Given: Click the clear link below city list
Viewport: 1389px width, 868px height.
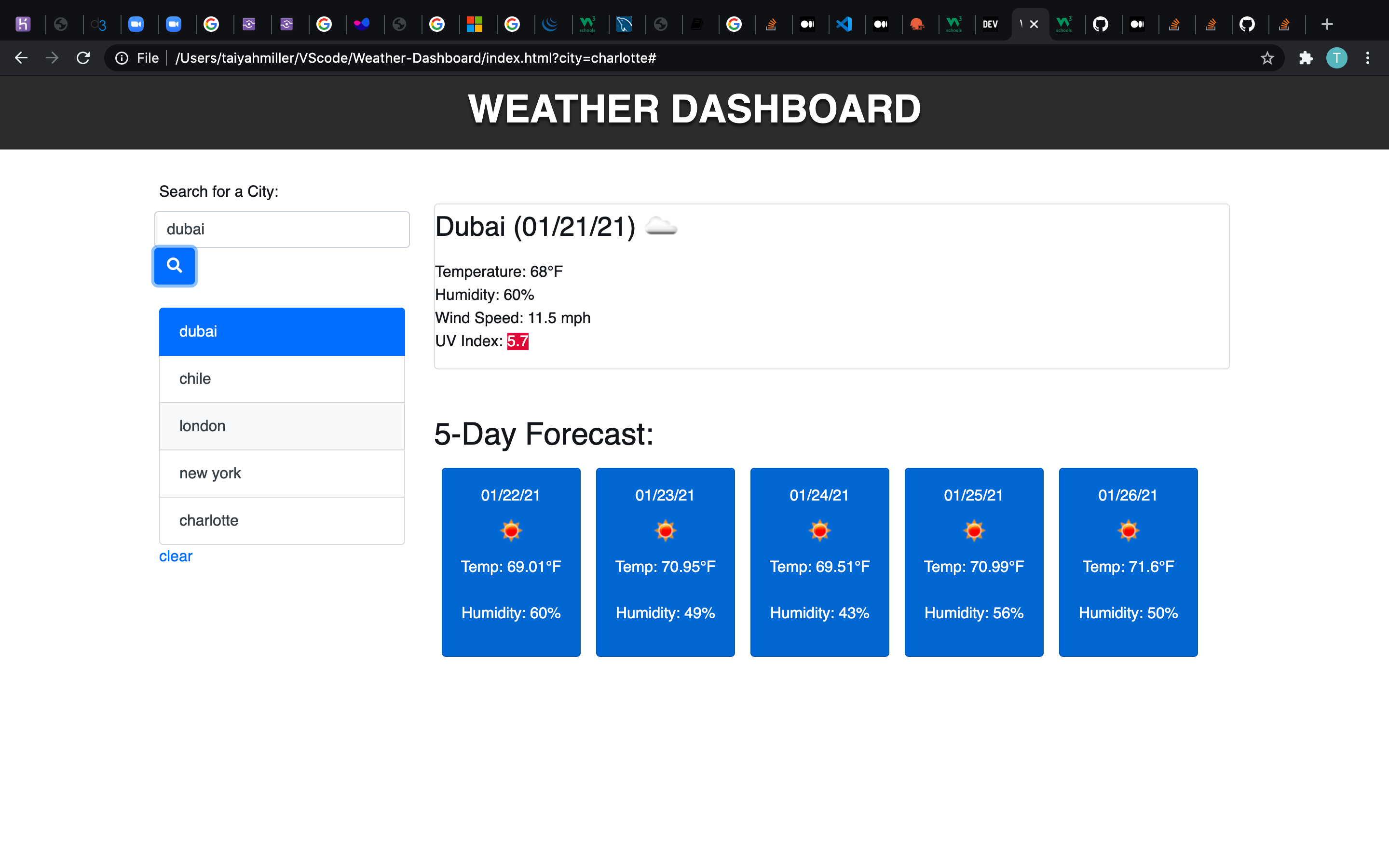Looking at the screenshot, I should point(176,556).
